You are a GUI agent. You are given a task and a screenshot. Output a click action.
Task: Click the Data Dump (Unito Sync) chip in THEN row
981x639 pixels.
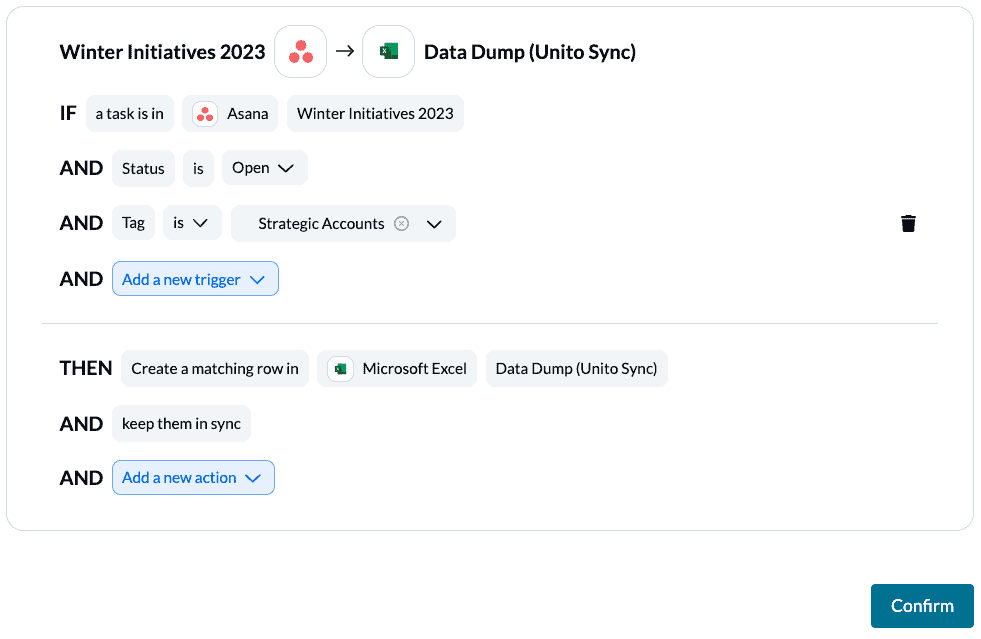[576, 369]
